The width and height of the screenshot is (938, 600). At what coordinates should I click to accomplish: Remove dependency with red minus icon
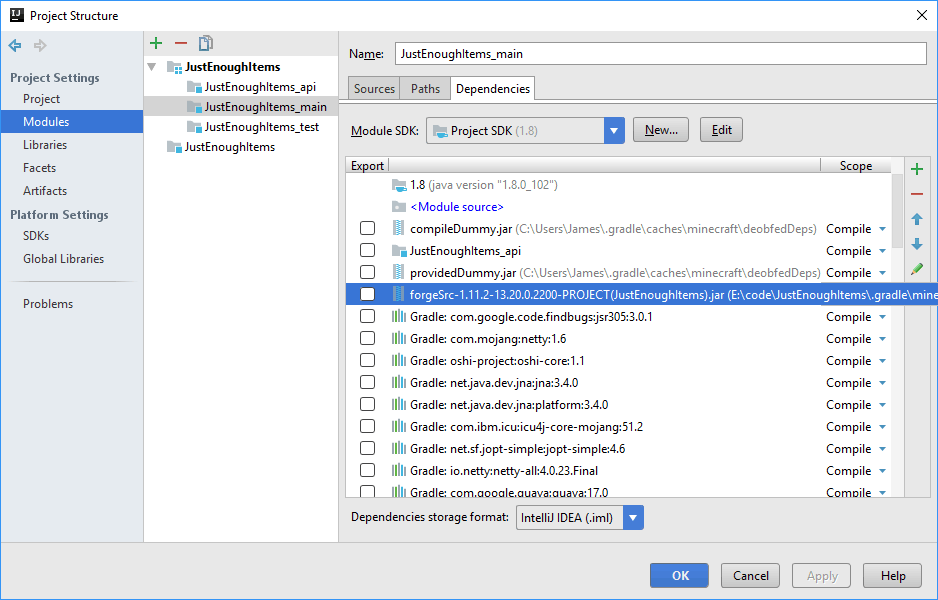(916, 194)
